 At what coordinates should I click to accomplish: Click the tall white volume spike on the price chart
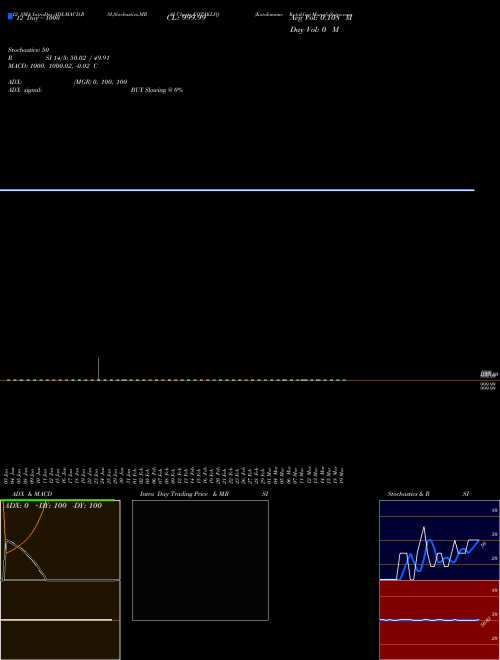pos(98,369)
